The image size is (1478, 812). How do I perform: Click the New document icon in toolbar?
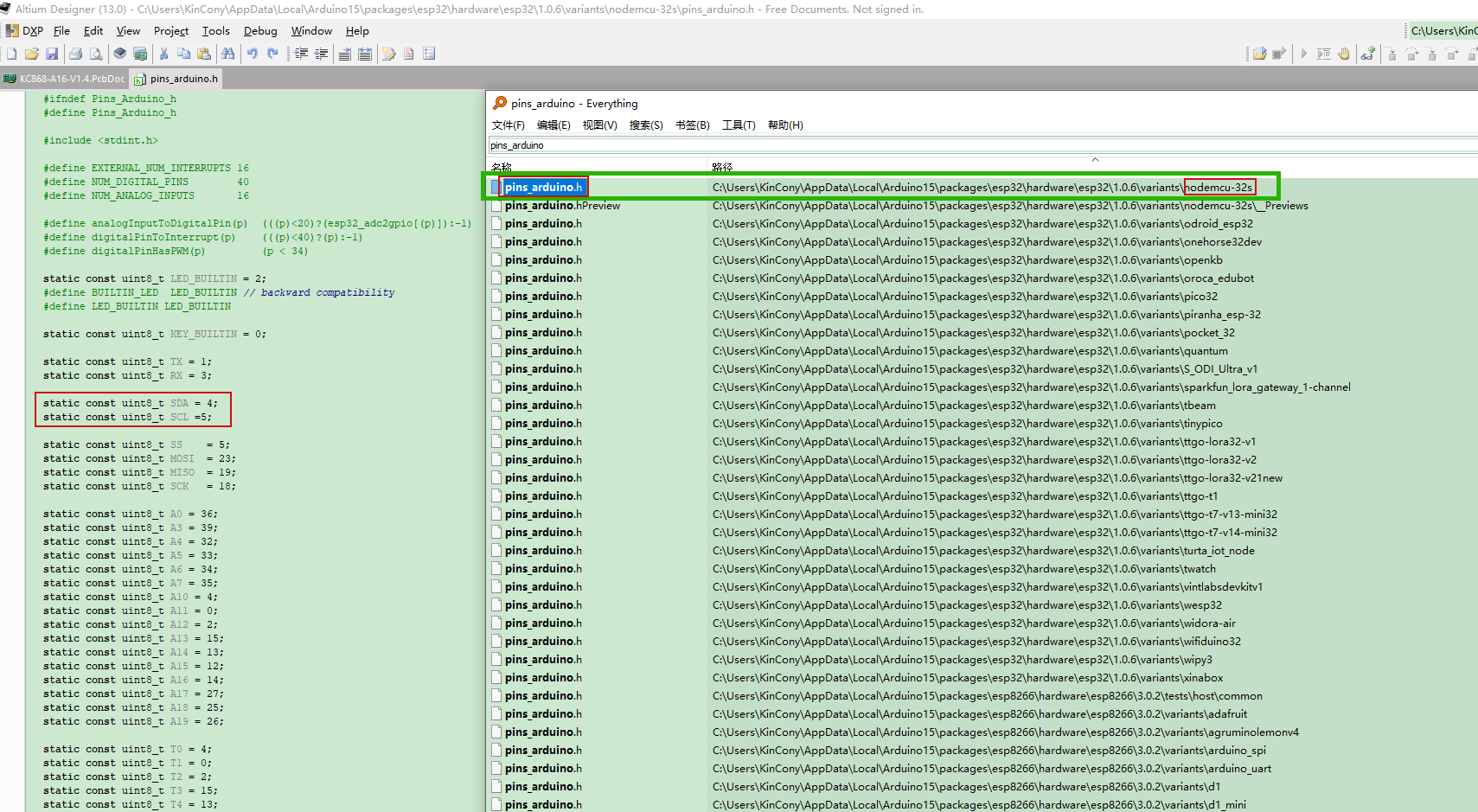coord(12,54)
